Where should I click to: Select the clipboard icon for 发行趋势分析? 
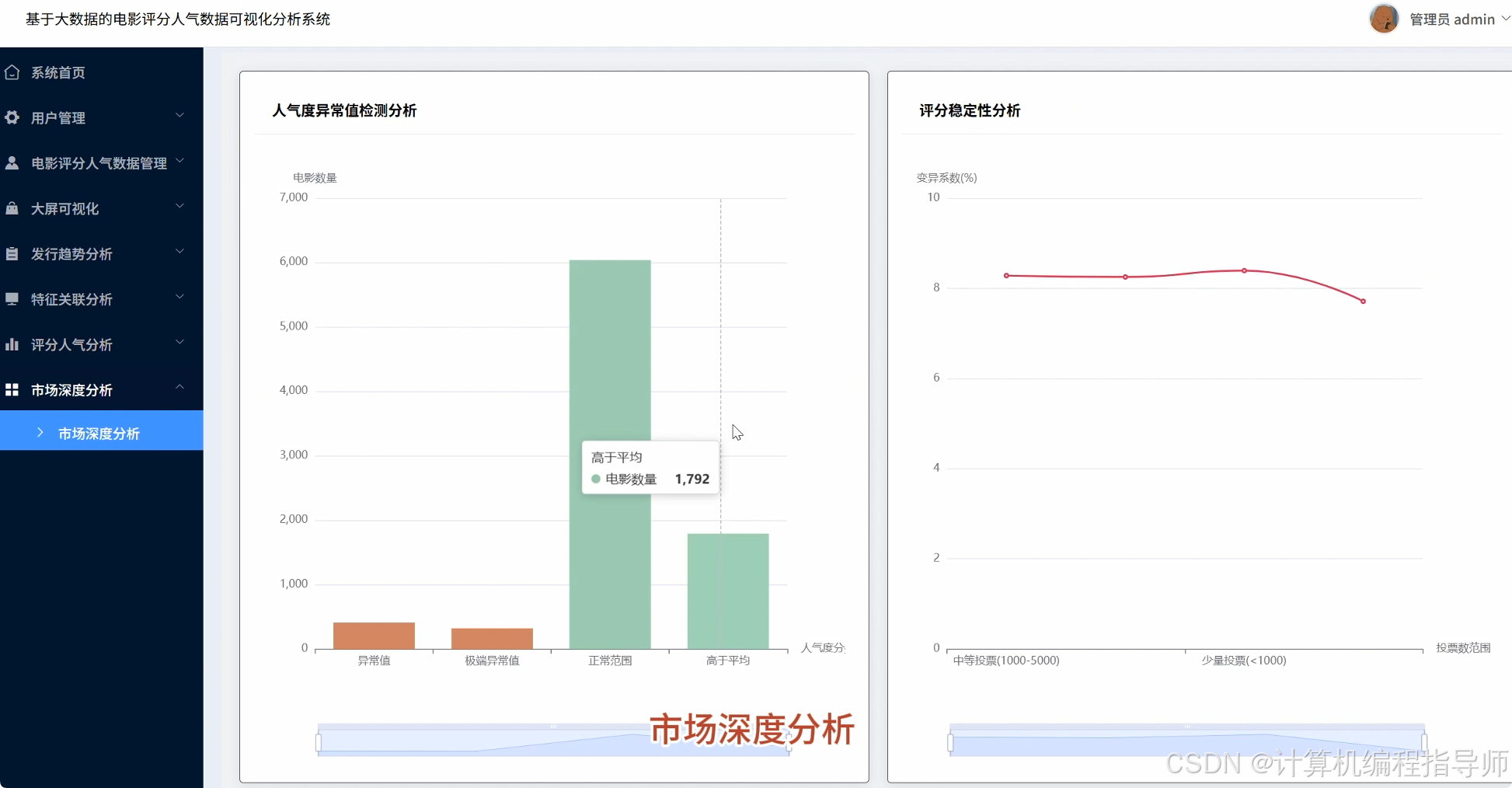pos(12,253)
